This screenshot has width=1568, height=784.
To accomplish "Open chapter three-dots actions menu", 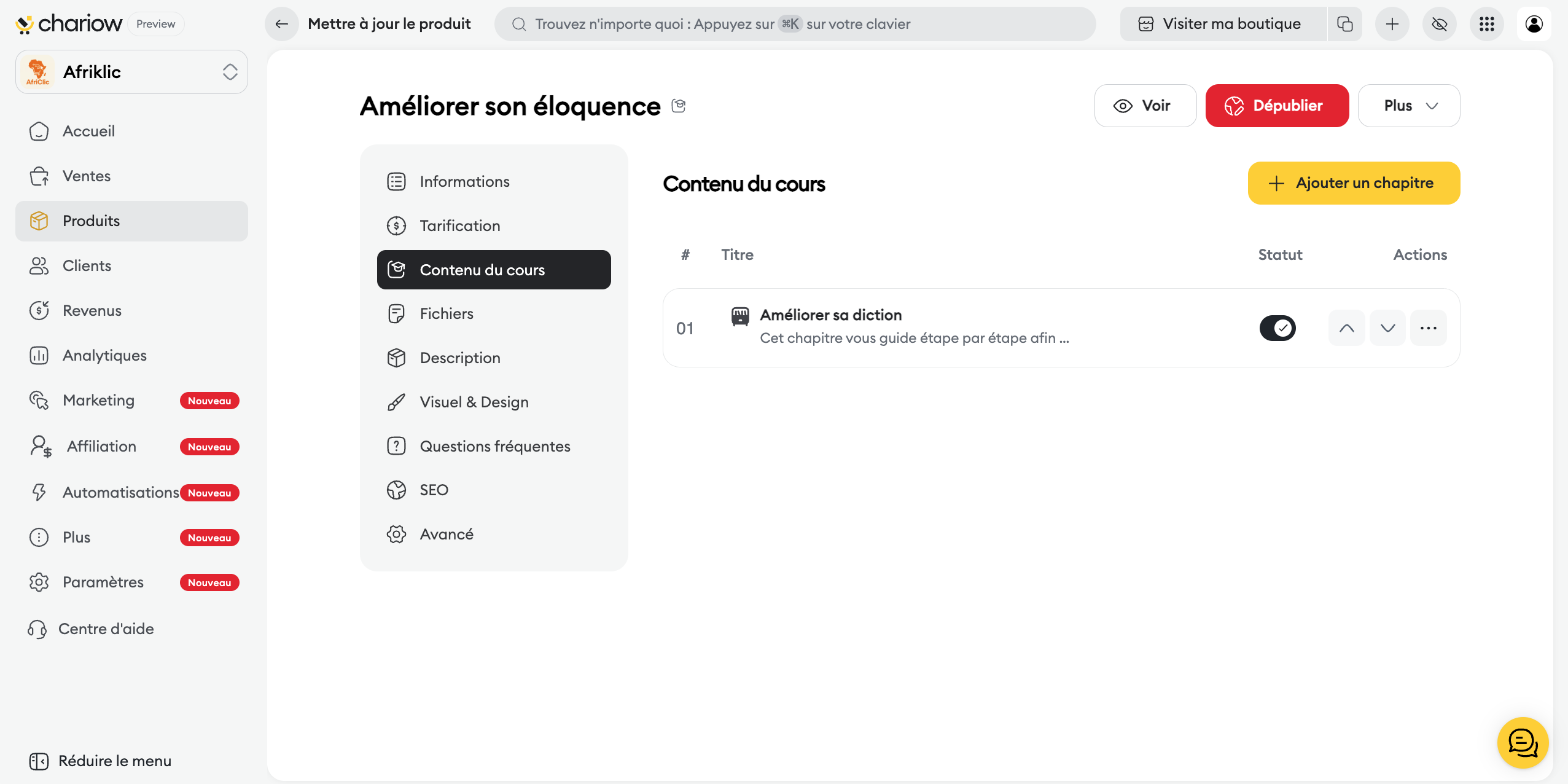I will (x=1428, y=328).
